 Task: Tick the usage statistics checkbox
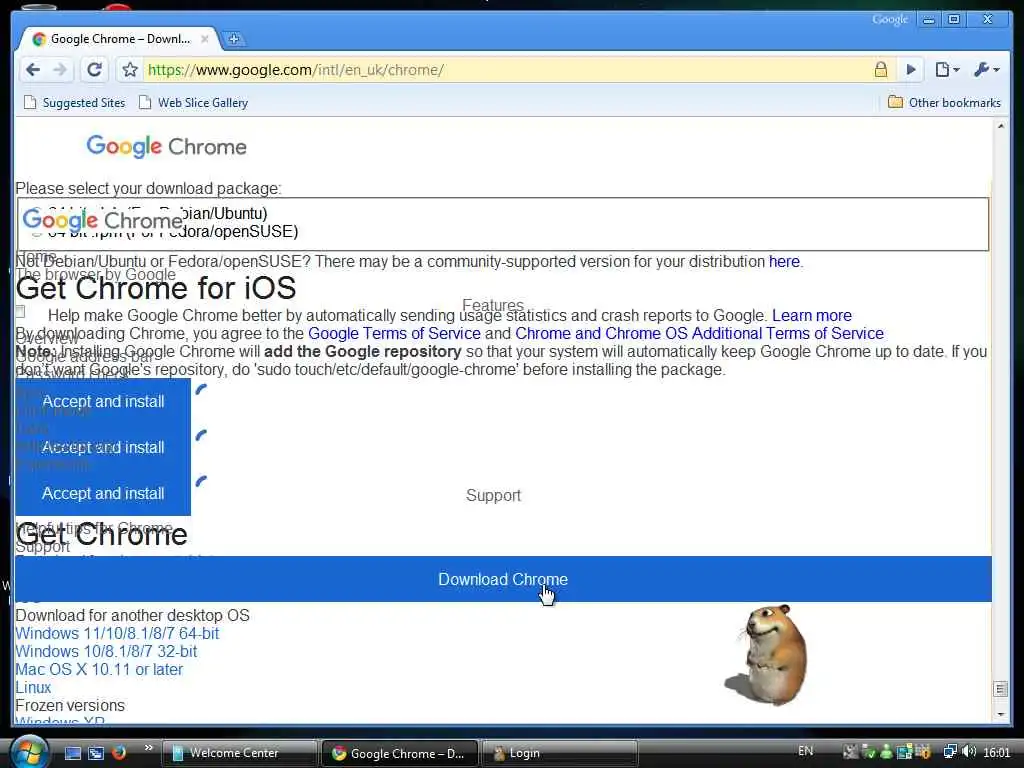tap(20, 312)
